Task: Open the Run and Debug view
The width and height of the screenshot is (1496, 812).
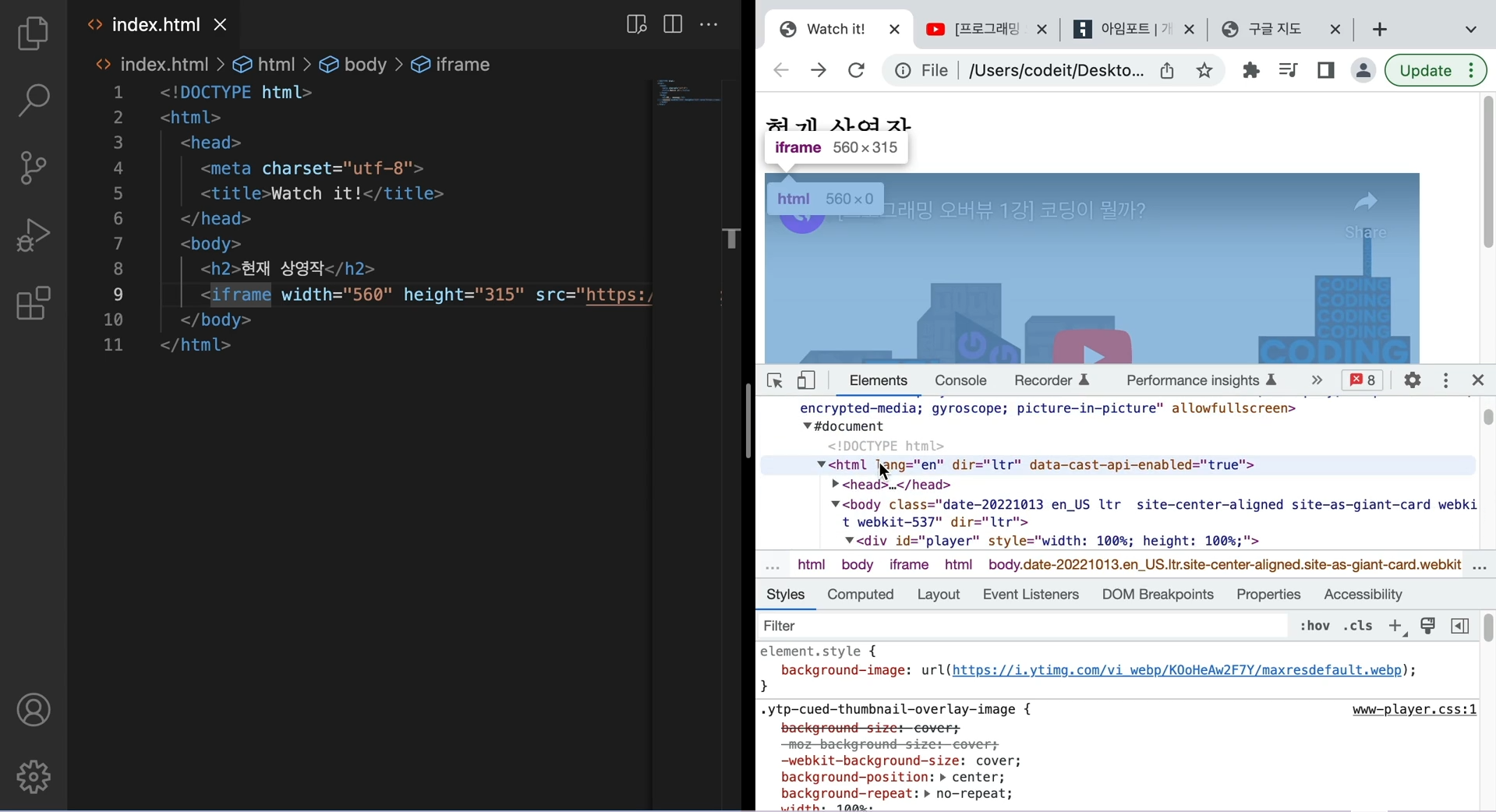Action: pos(34,235)
